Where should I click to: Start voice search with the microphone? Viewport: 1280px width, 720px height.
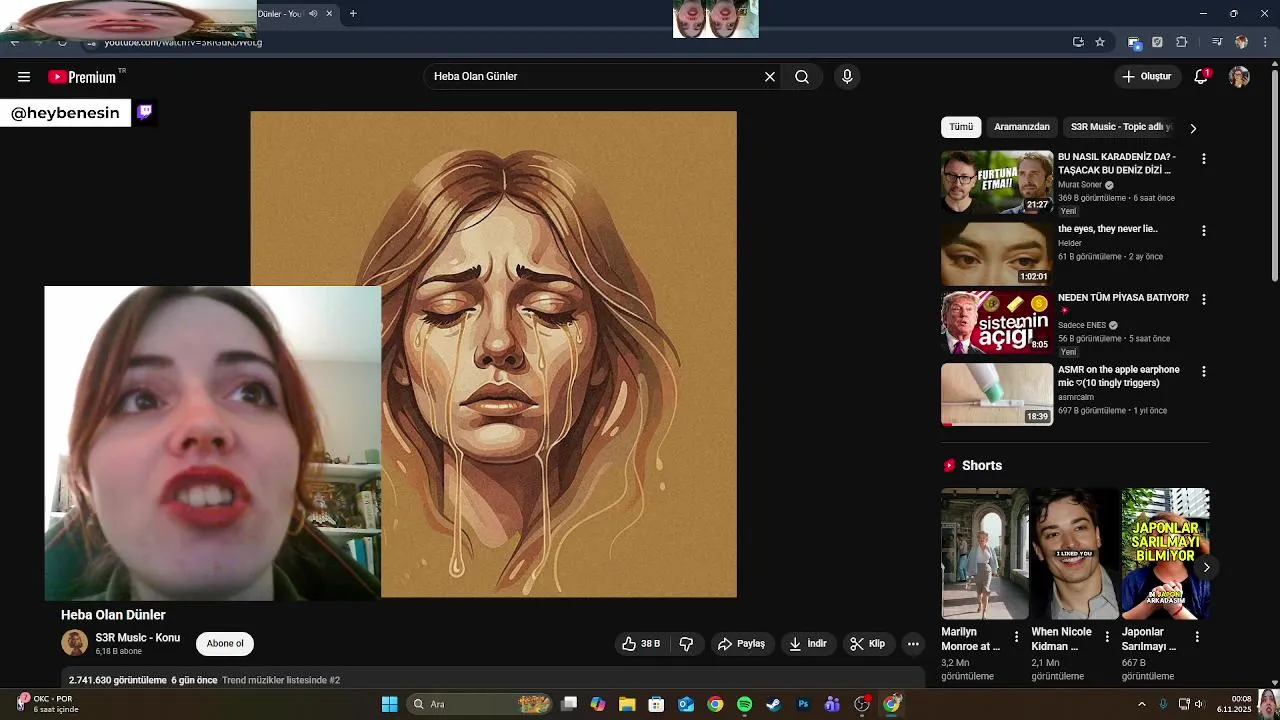pos(847,77)
